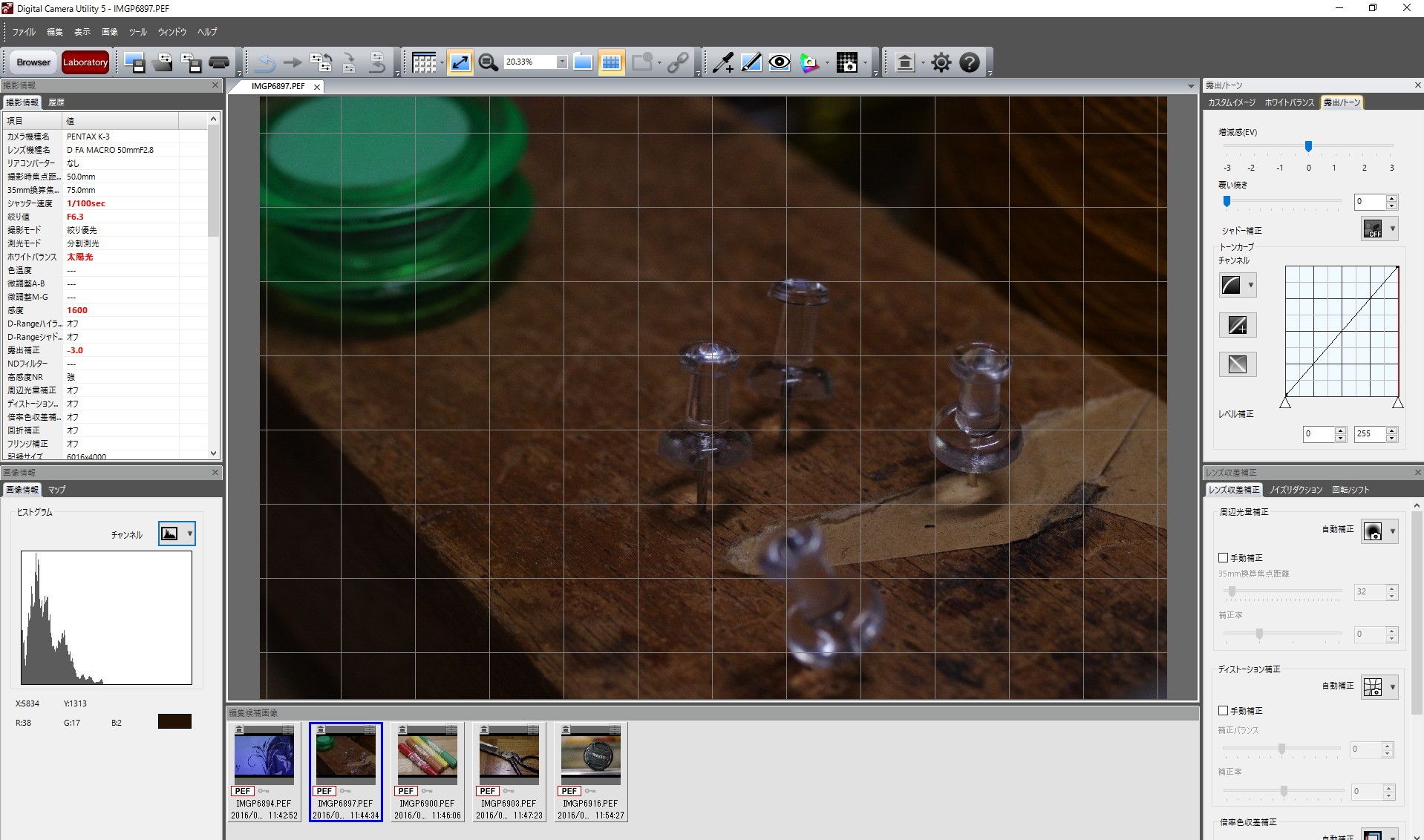Select IMGP6894.PEF thumbnail
Image resolution: width=1424 pixels, height=840 pixels.
(x=264, y=772)
